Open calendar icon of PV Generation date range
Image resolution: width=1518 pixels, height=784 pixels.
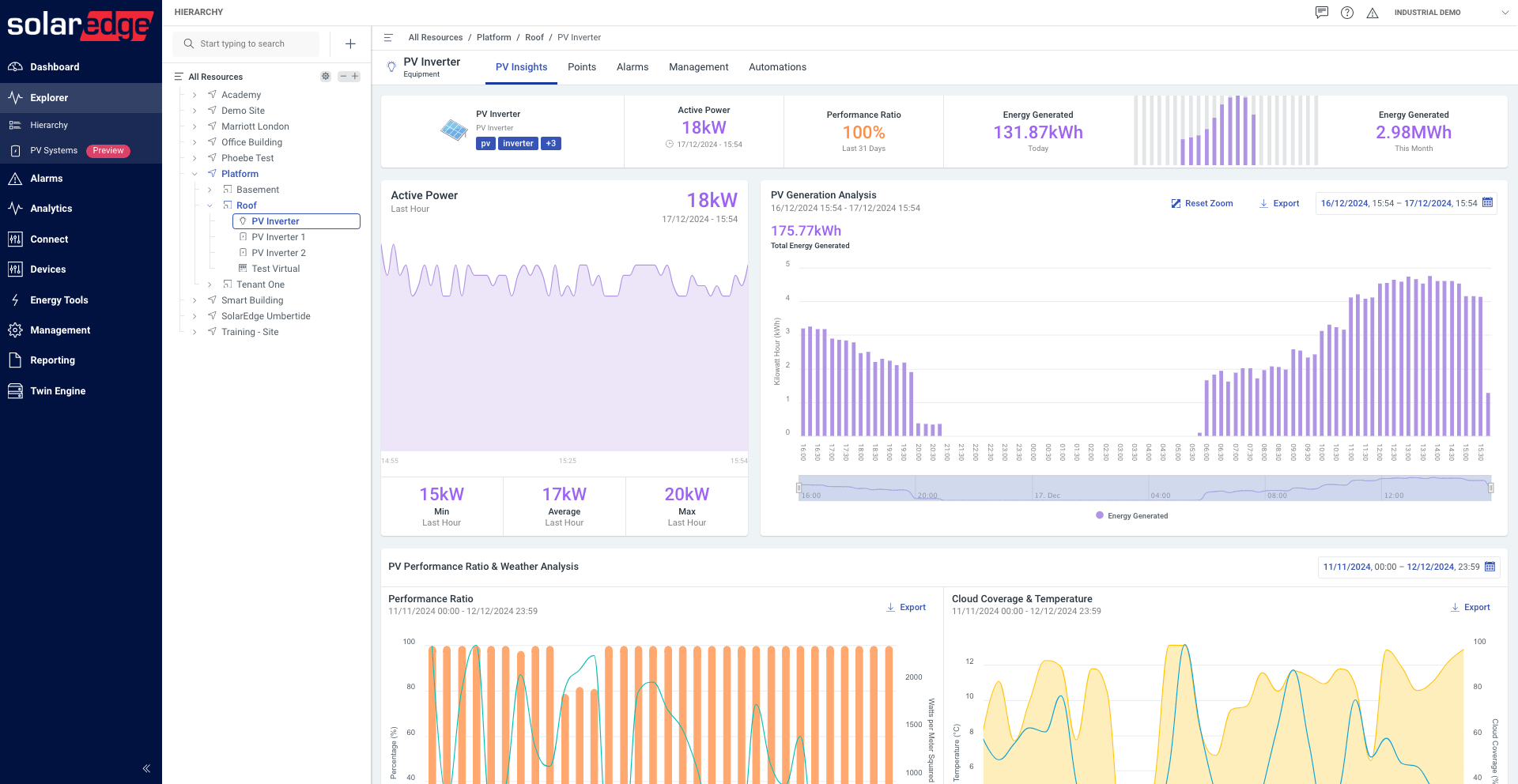pyautogui.click(x=1487, y=203)
